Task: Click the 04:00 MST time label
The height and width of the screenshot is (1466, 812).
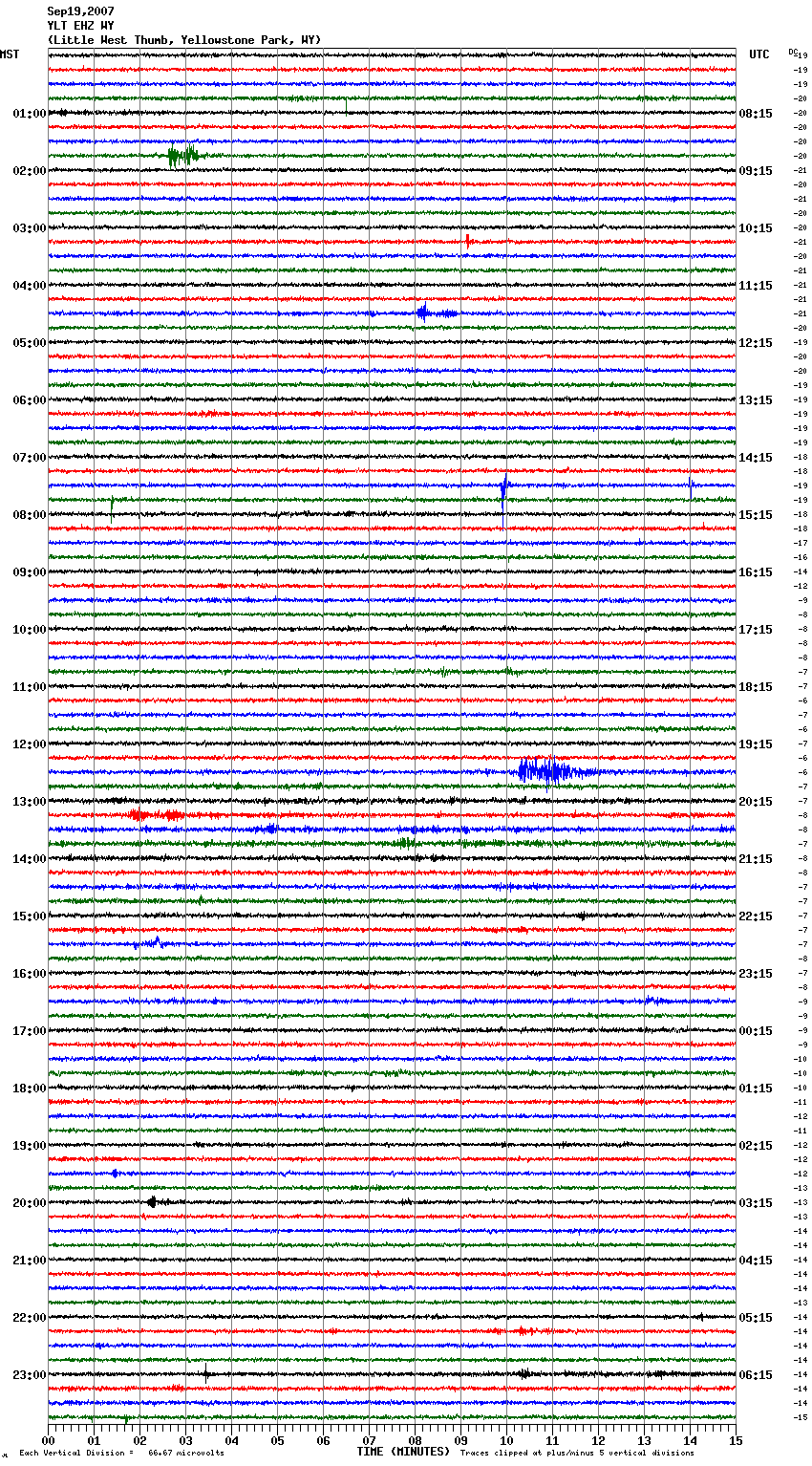Action: coord(30,286)
